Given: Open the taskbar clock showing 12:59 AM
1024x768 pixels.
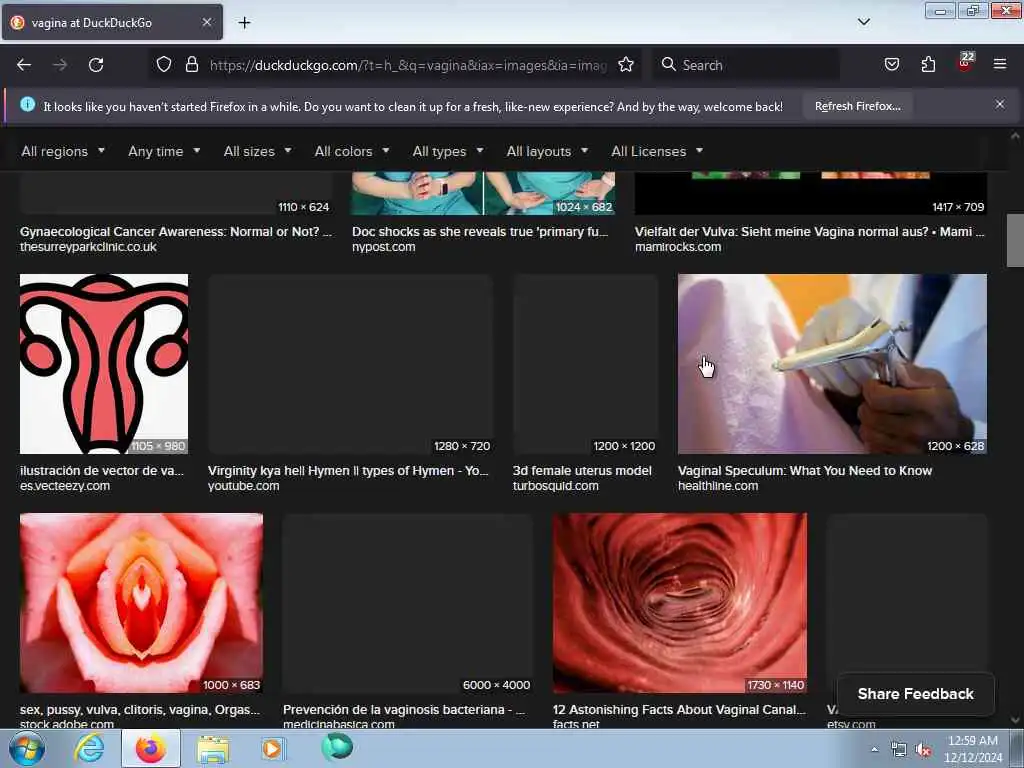Looking at the screenshot, I should tap(973, 749).
